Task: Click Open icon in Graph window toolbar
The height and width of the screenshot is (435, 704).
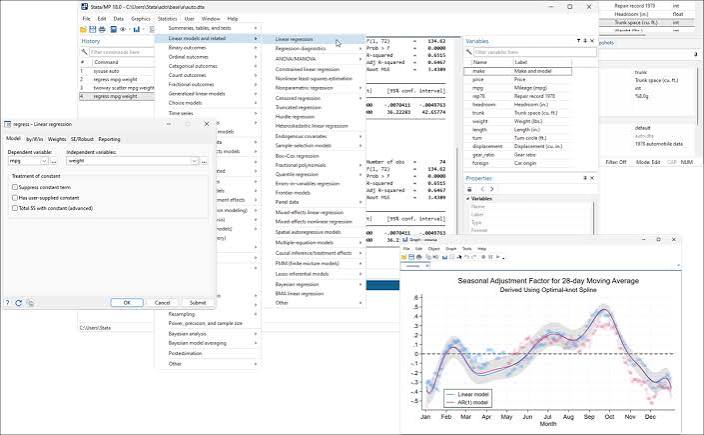Action: pos(404,257)
